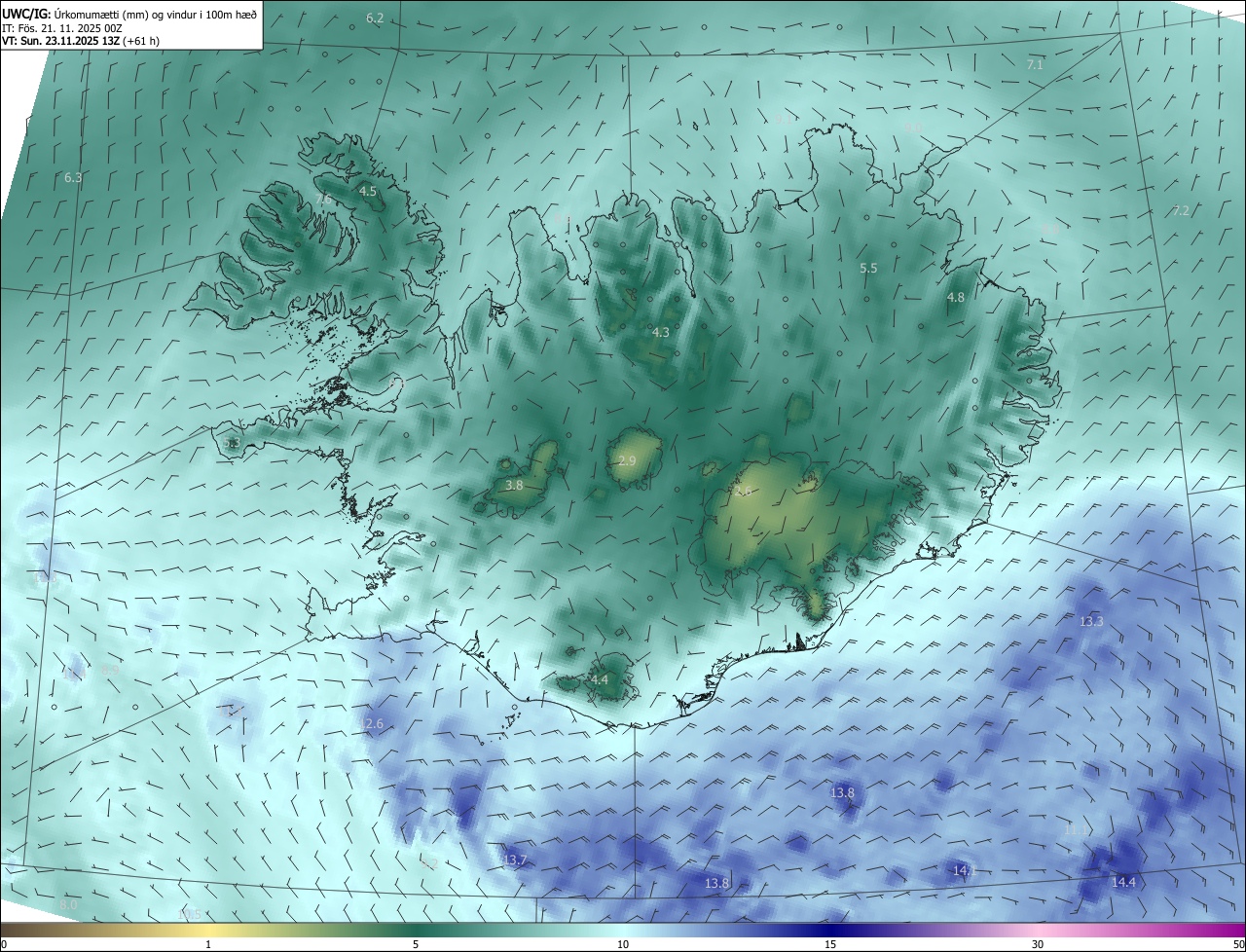Image resolution: width=1246 pixels, height=952 pixels.
Task: Click the 14.1 value label
Action: [x=964, y=870]
